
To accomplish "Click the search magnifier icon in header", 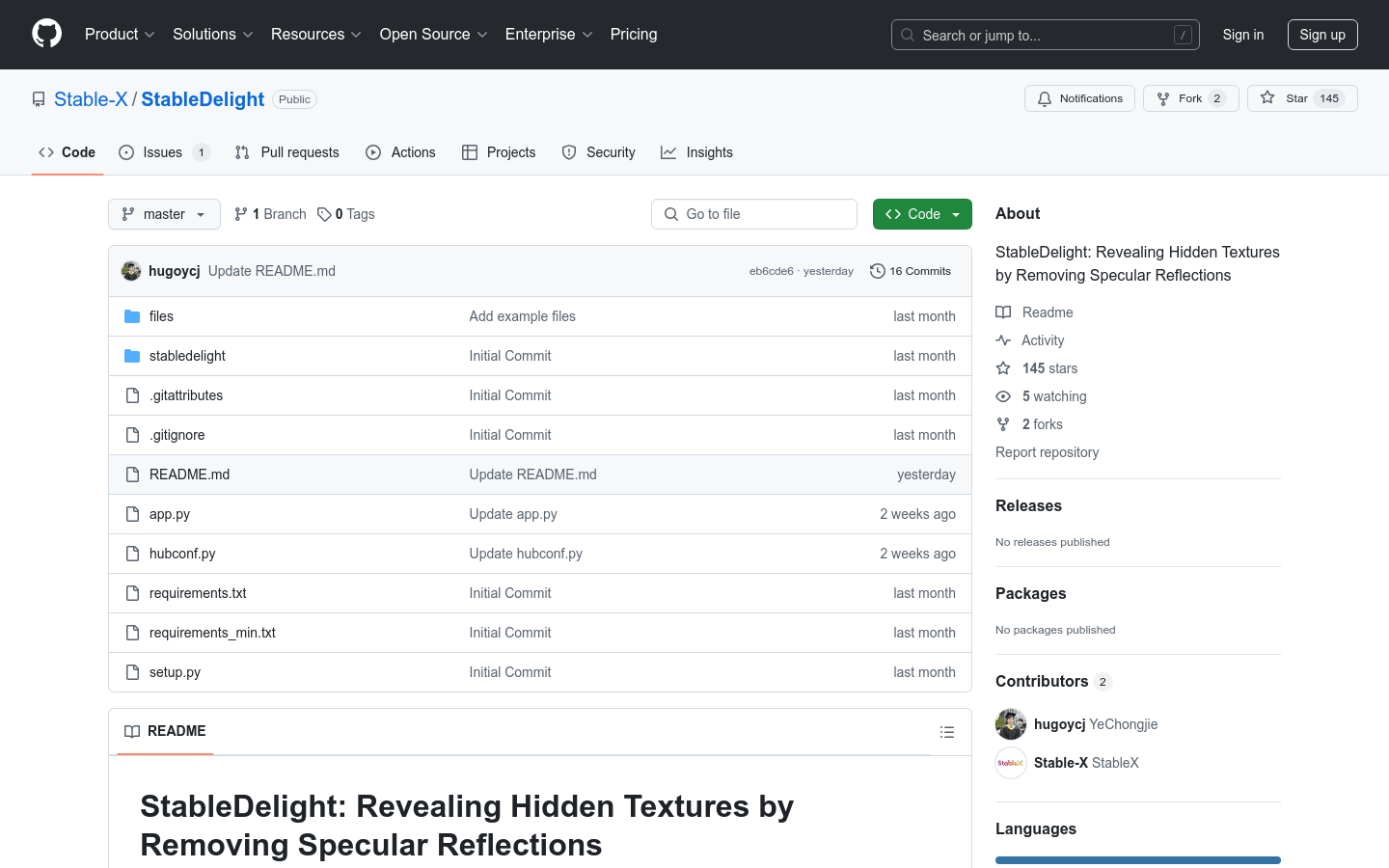I will (908, 35).
